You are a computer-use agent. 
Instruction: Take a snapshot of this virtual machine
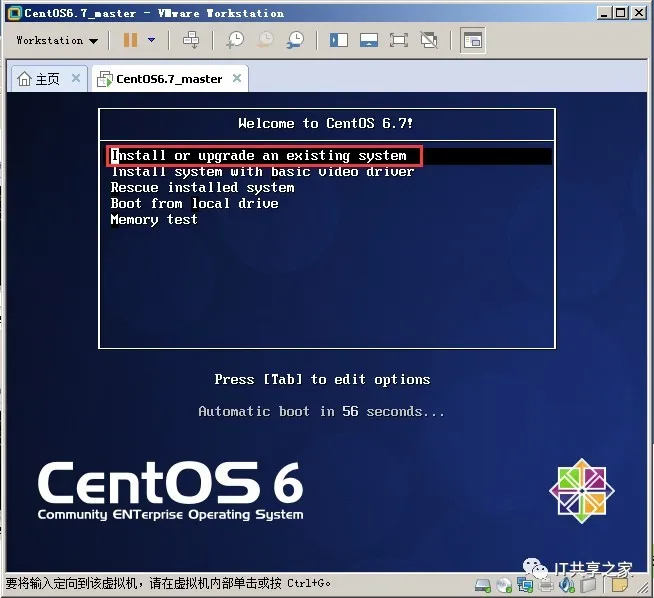(235, 40)
